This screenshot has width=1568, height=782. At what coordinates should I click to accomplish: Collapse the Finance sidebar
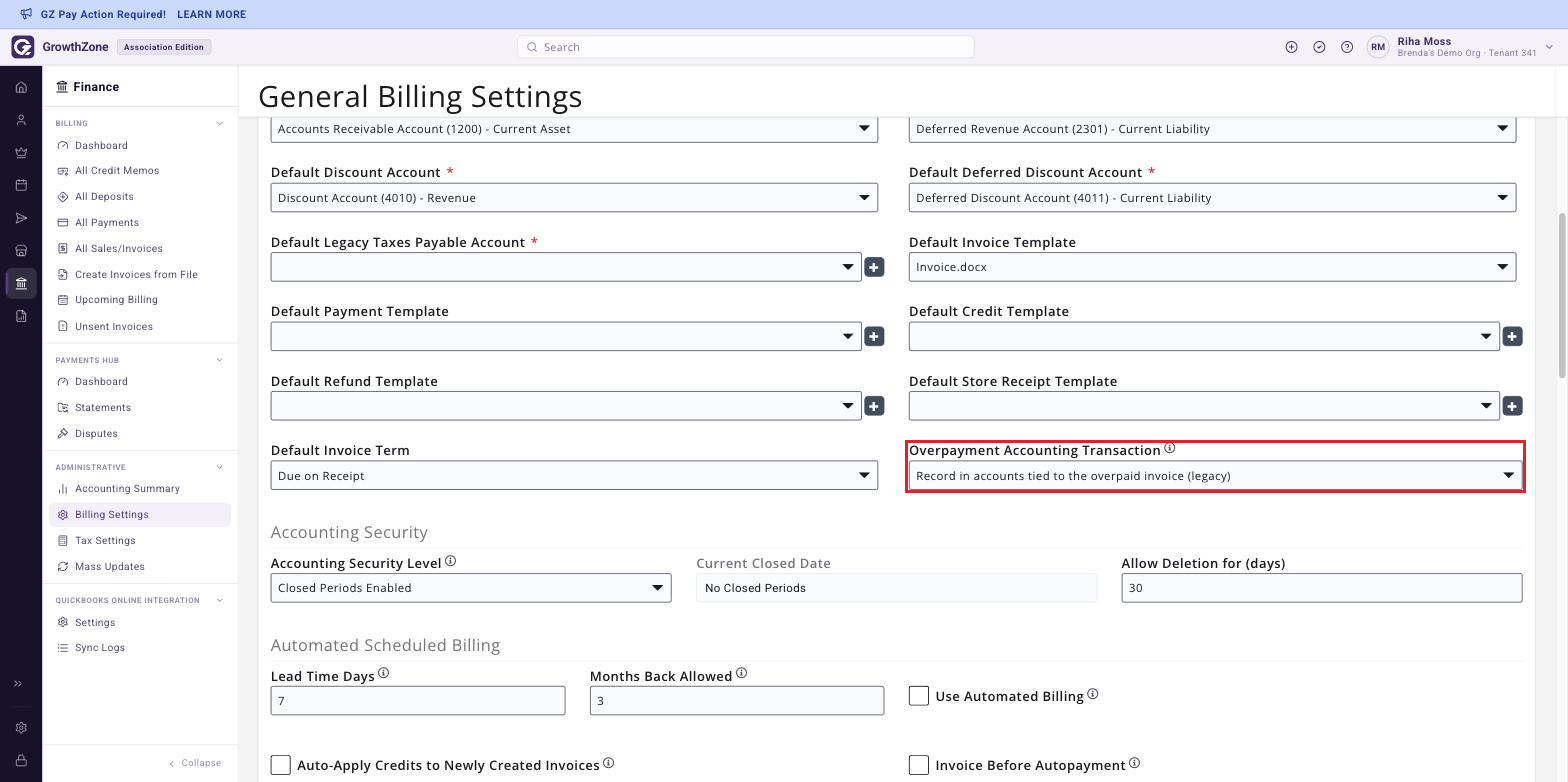tap(195, 763)
